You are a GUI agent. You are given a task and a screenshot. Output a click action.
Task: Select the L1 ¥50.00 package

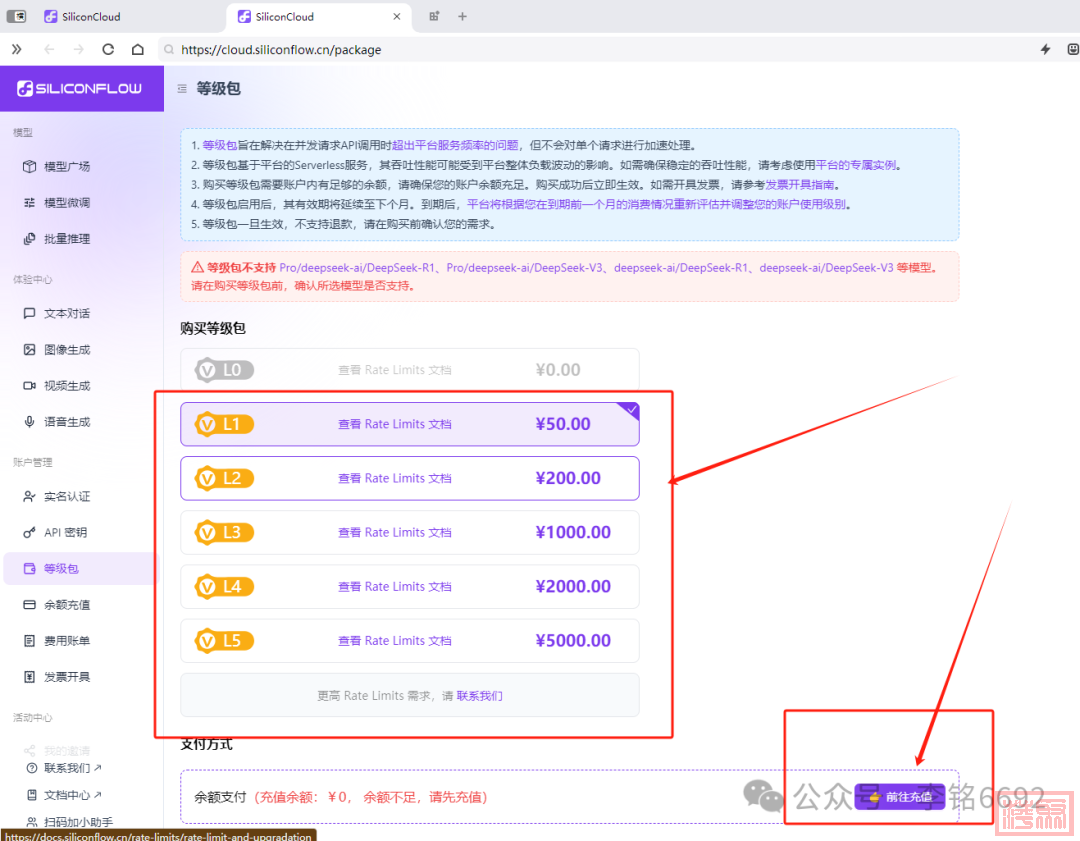click(409, 424)
